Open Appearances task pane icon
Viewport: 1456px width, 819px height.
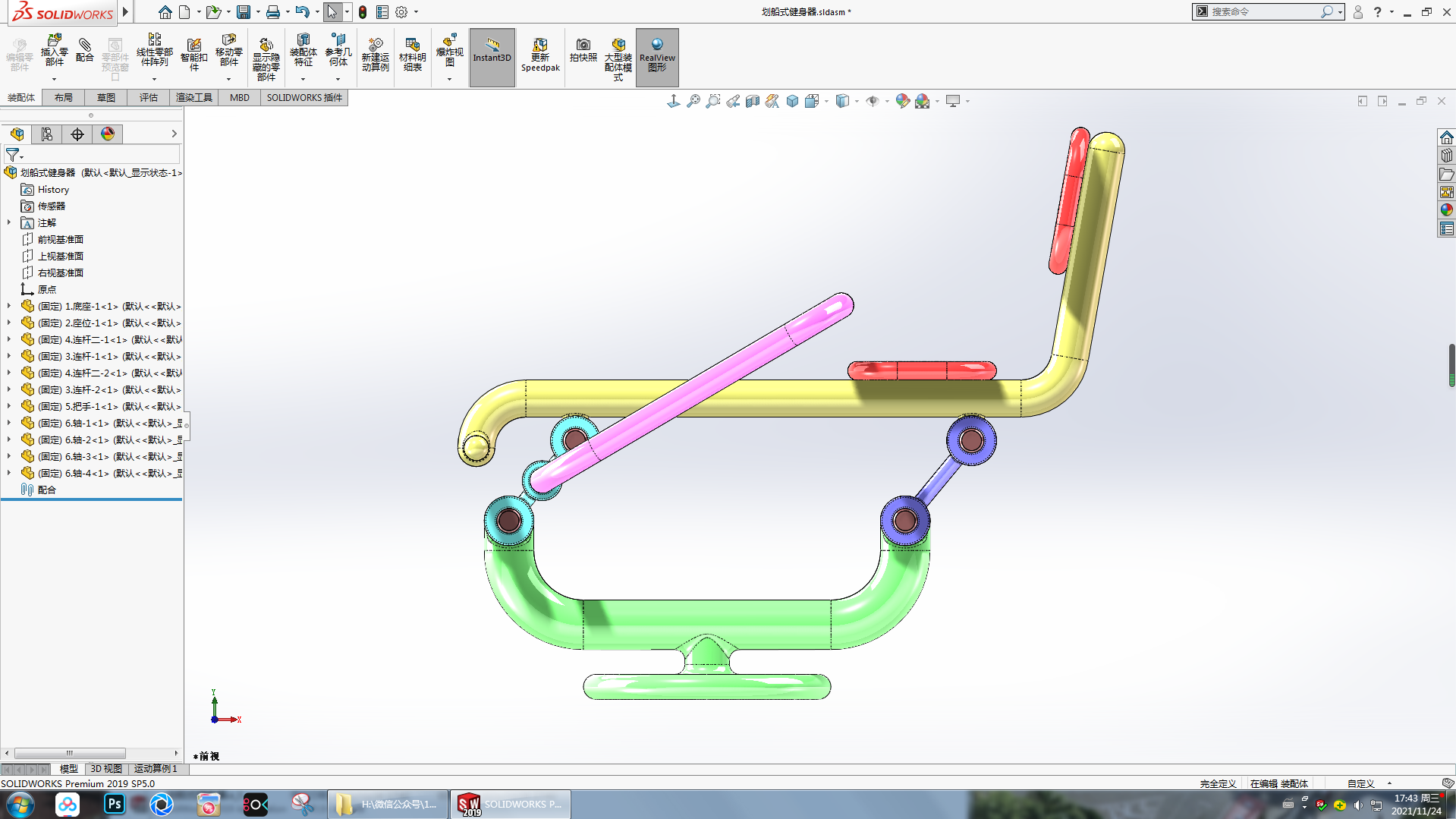tap(1446, 210)
